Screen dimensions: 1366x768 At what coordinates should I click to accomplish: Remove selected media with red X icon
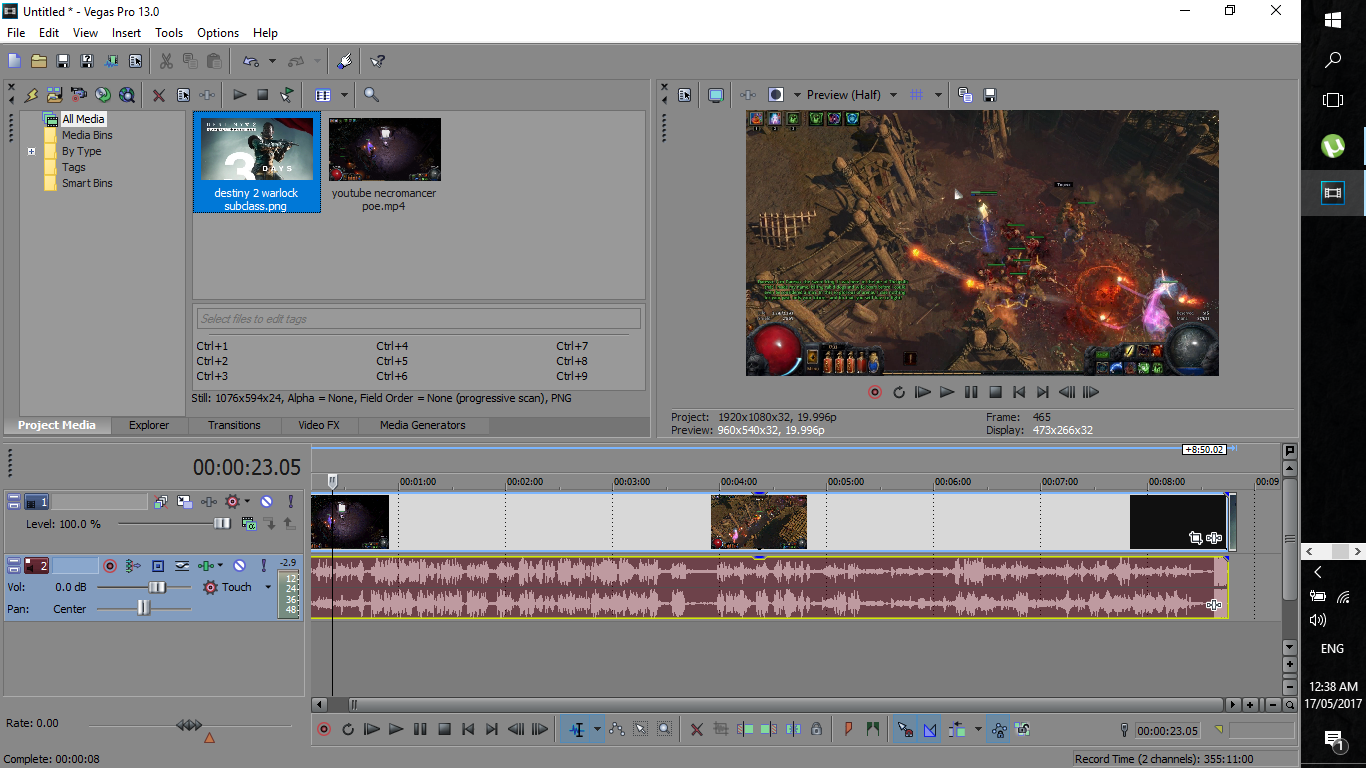point(159,95)
